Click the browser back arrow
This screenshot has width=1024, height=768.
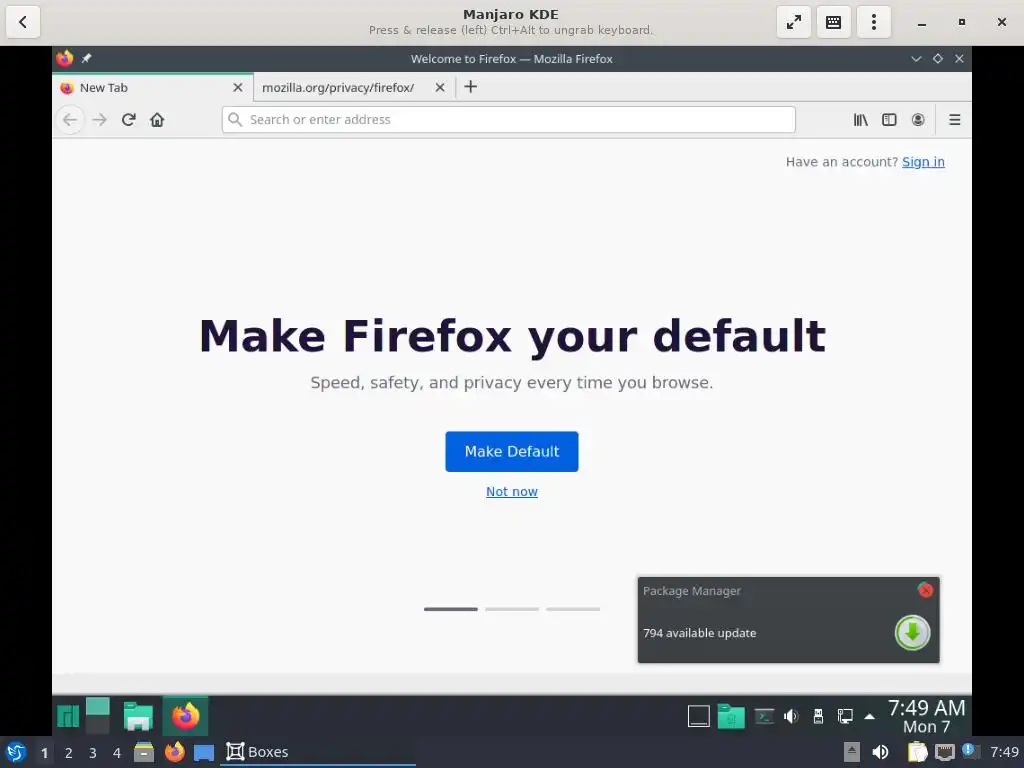70,120
